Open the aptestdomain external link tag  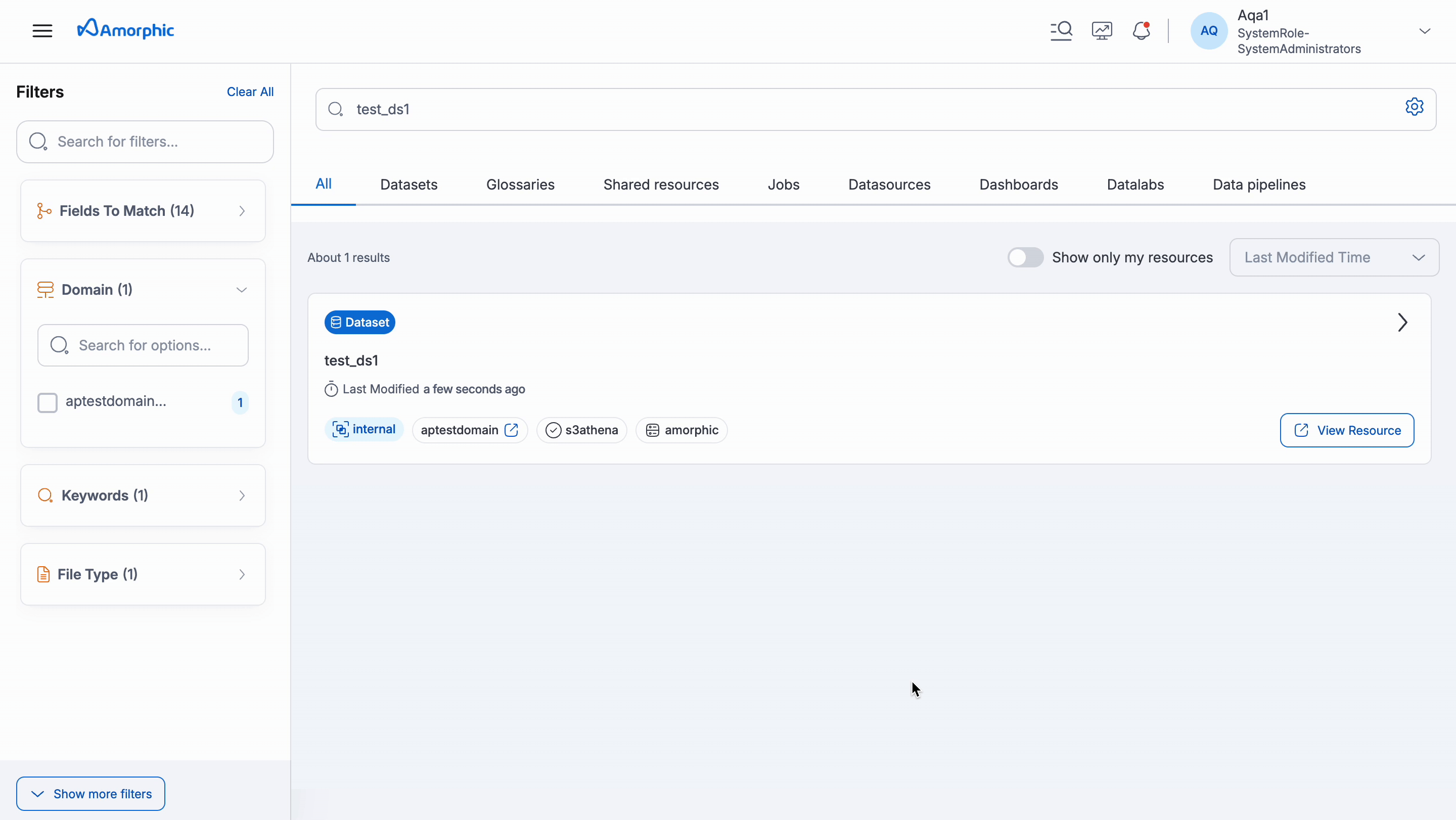[470, 430]
